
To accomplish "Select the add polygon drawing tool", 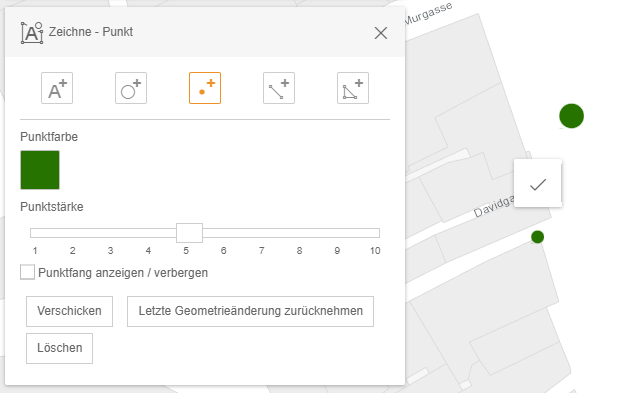I will pyautogui.click(x=353, y=88).
